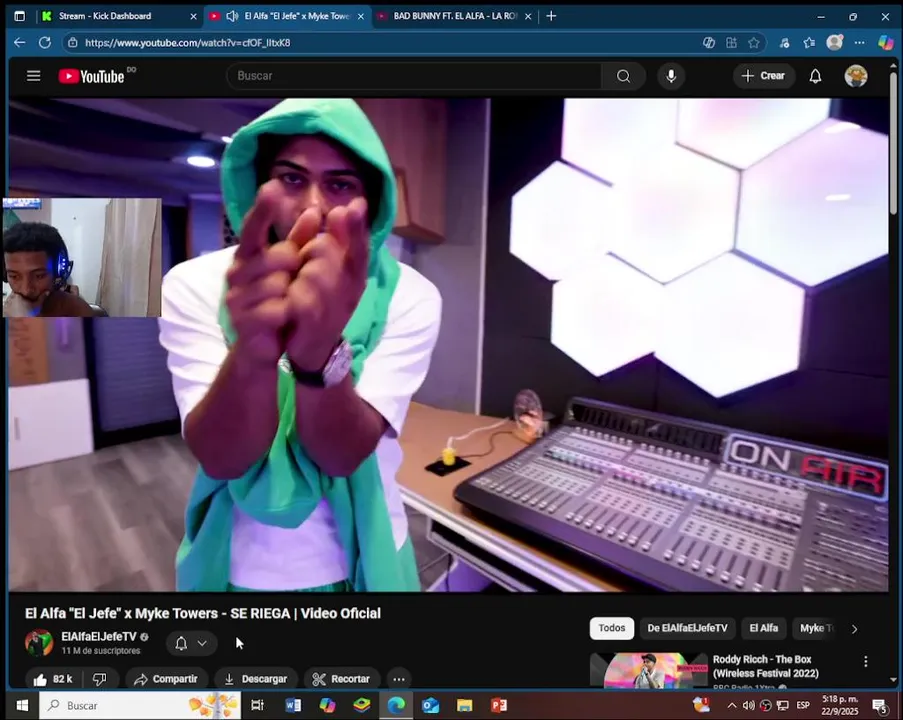Open the ElAlfaElJefeTV channel name
The height and width of the screenshot is (720, 903).
coord(99,636)
